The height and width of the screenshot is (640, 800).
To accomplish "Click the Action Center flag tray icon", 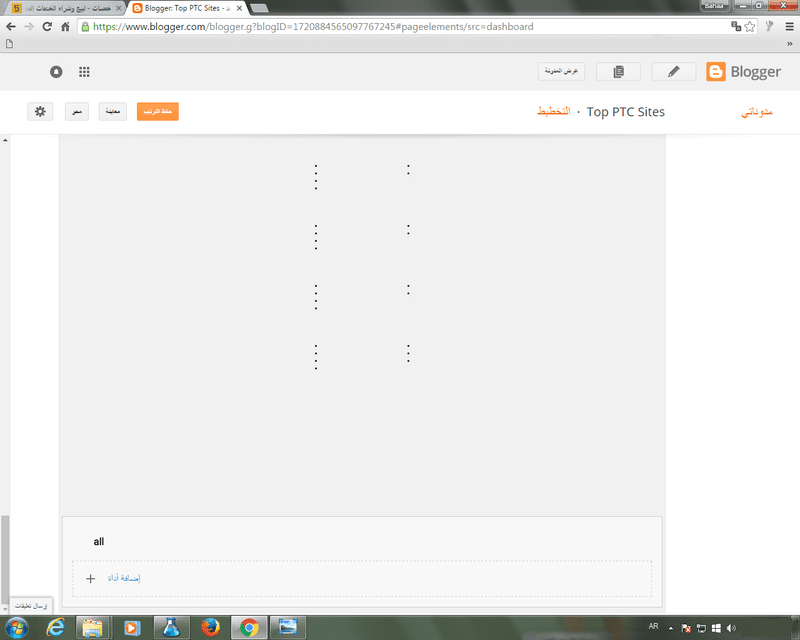I will [686, 628].
